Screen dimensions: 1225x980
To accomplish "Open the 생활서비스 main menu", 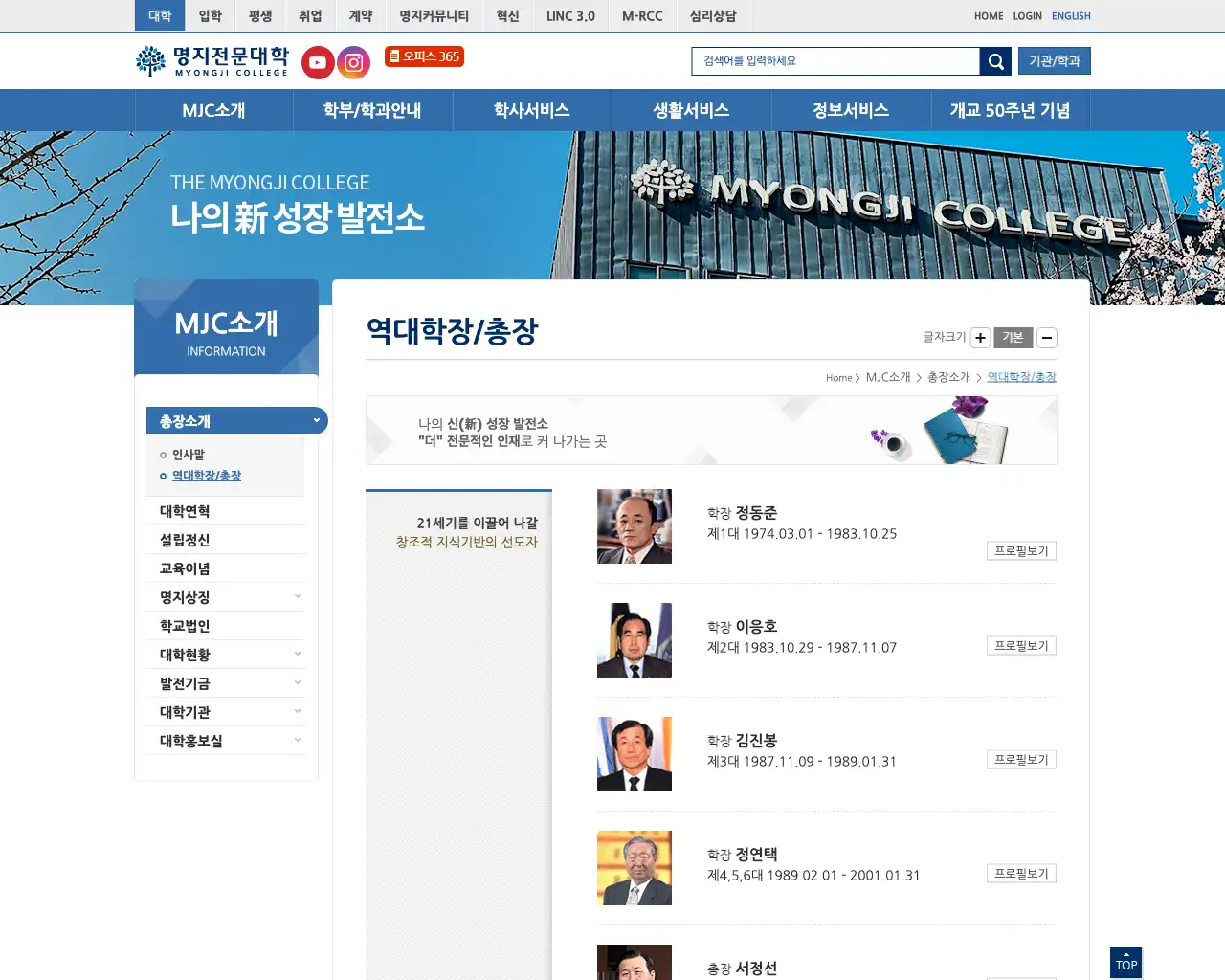I will click(x=691, y=110).
